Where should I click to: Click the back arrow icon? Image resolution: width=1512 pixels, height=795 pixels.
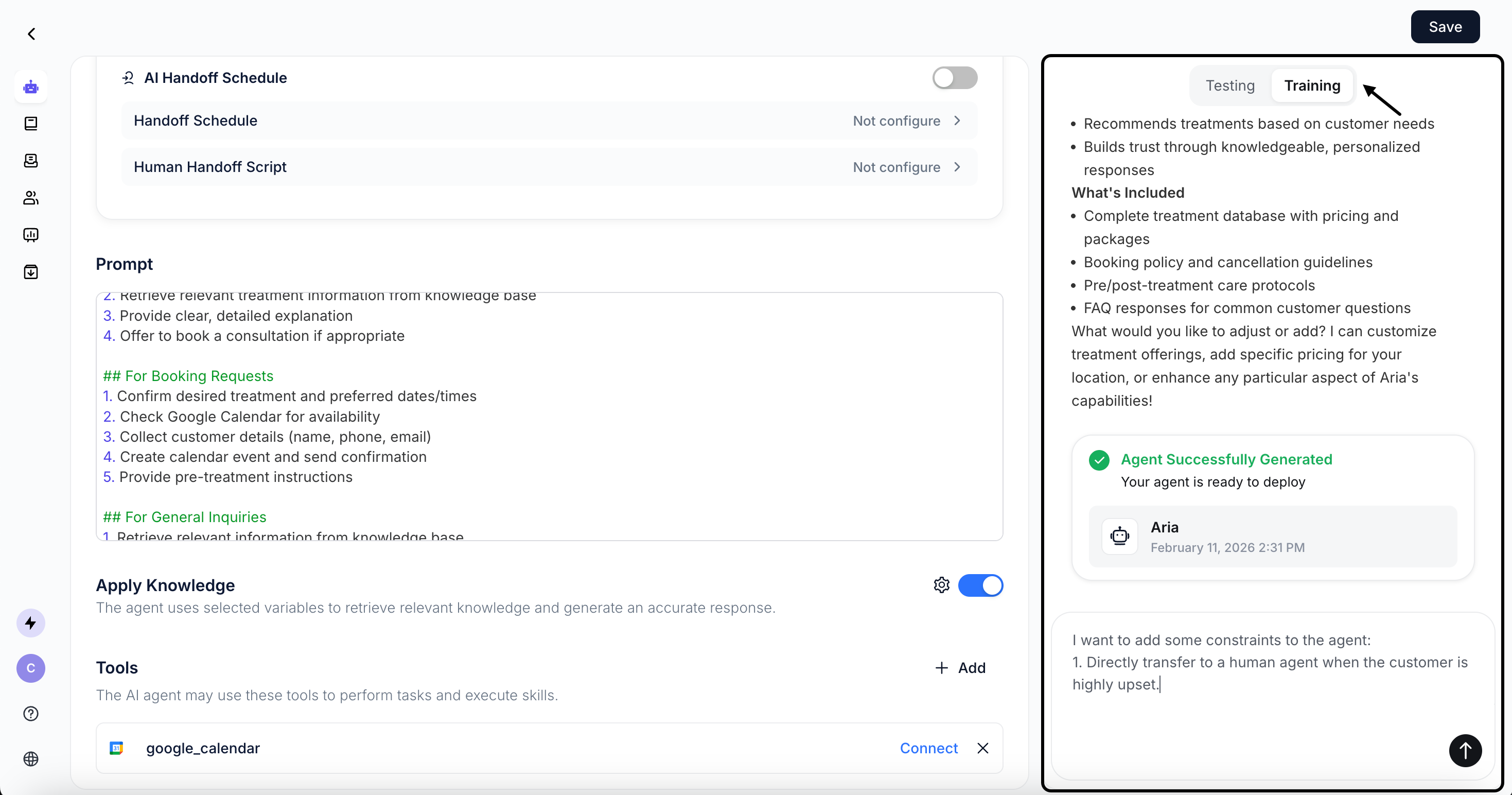tap(32, 34)
